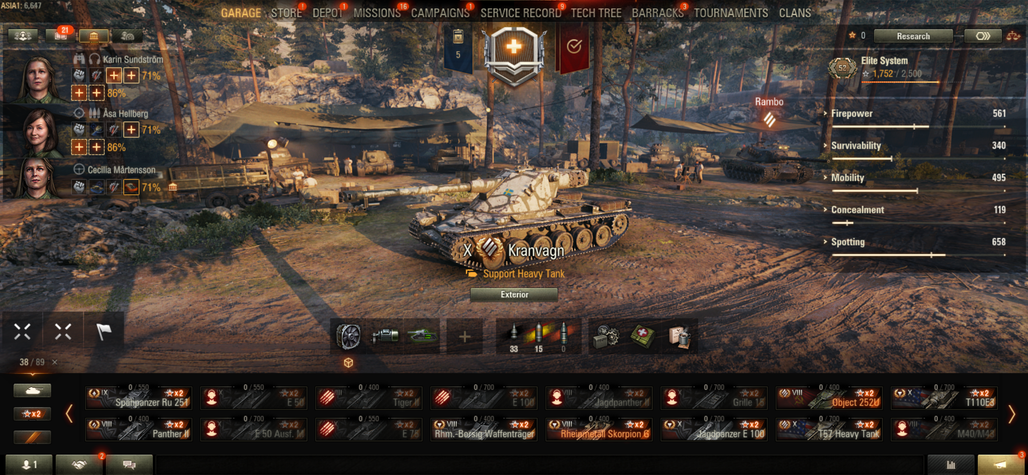Viewport: 1028px width, 475px height.
Task: Click the handshake icon in bottom bar
Action: pos(79,465)
